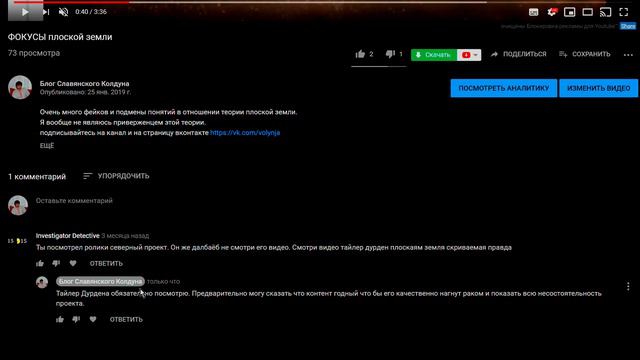Reply to Investigator Detective via ОТВЕТИТЬ
Viewport: 640px width, 360px height.
(106, 264)
